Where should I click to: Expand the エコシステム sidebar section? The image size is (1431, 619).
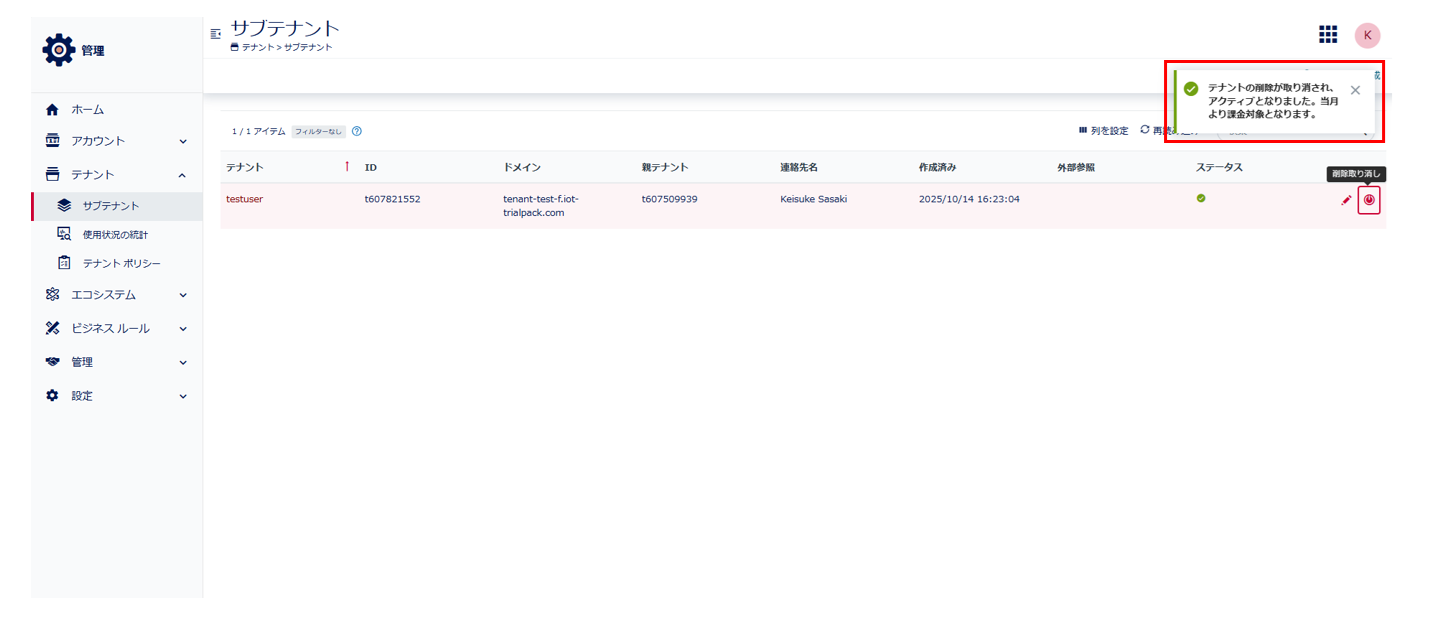pos(183,295)
